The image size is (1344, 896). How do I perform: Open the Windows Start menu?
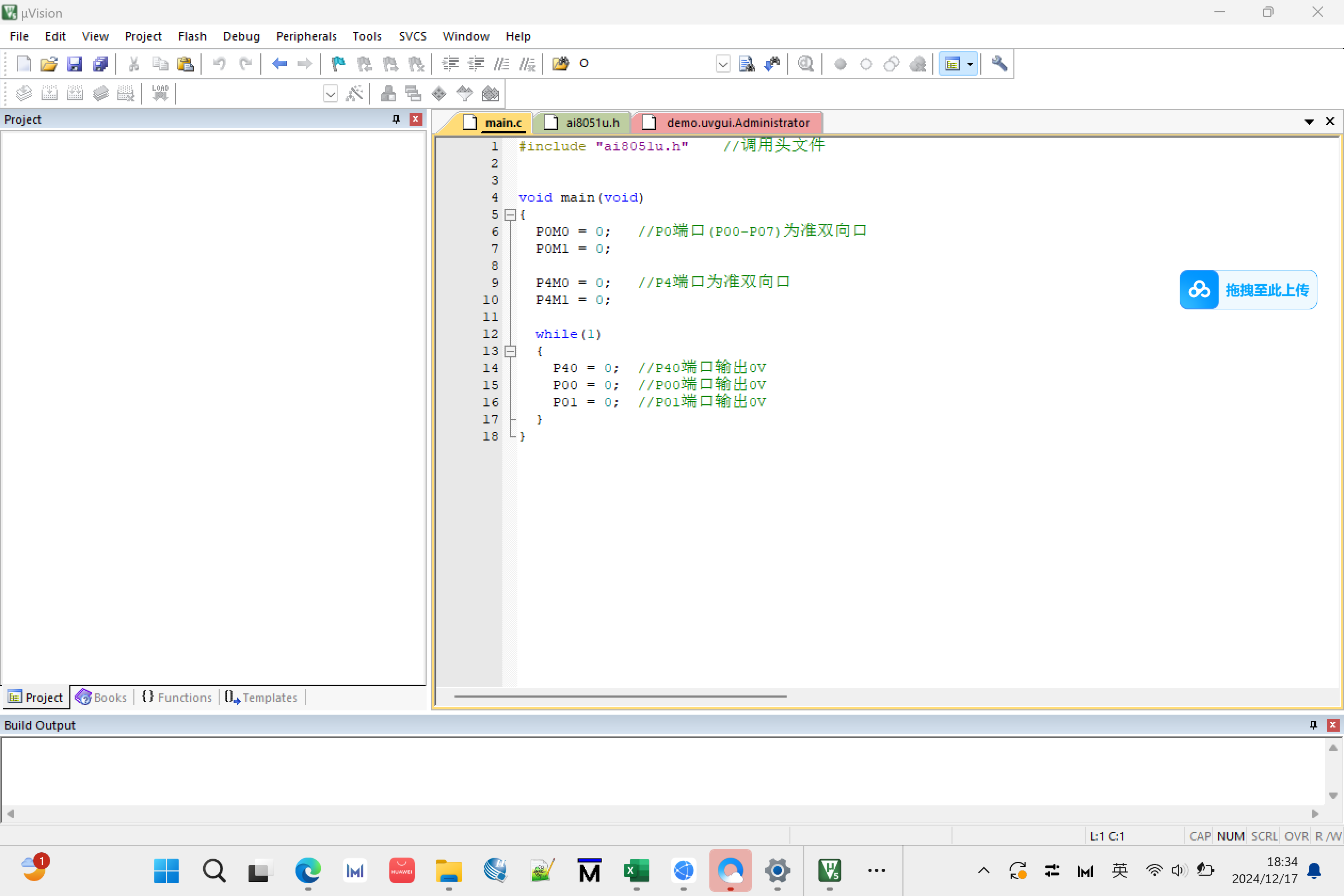[x=166, y=870]
